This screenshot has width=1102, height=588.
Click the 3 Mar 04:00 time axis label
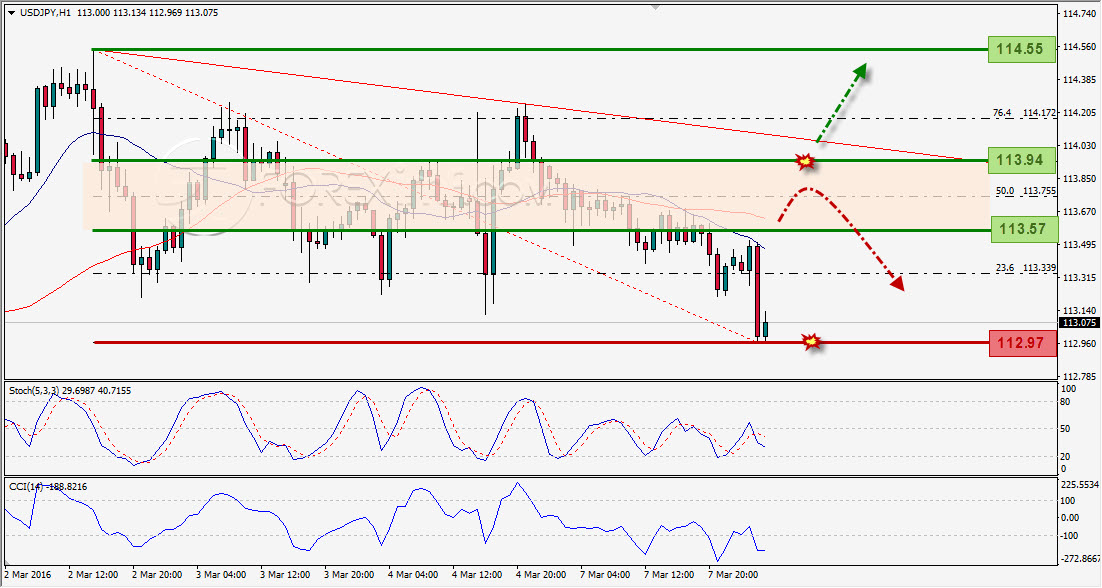(221, 575)
